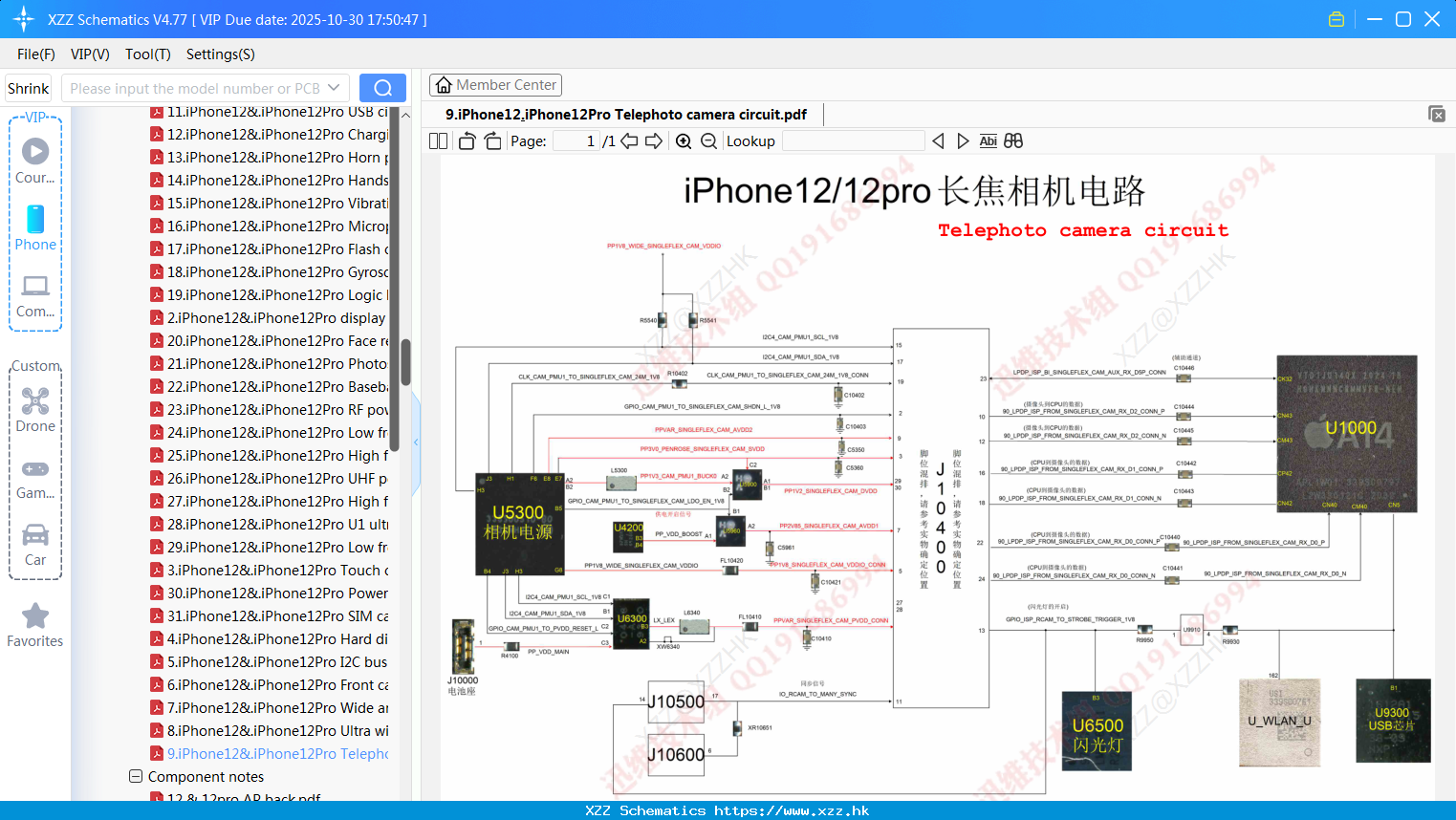
Task: Open 5.iPhone12&iPhone12Pro I2C bus file
Action: [x=269, y=662]
